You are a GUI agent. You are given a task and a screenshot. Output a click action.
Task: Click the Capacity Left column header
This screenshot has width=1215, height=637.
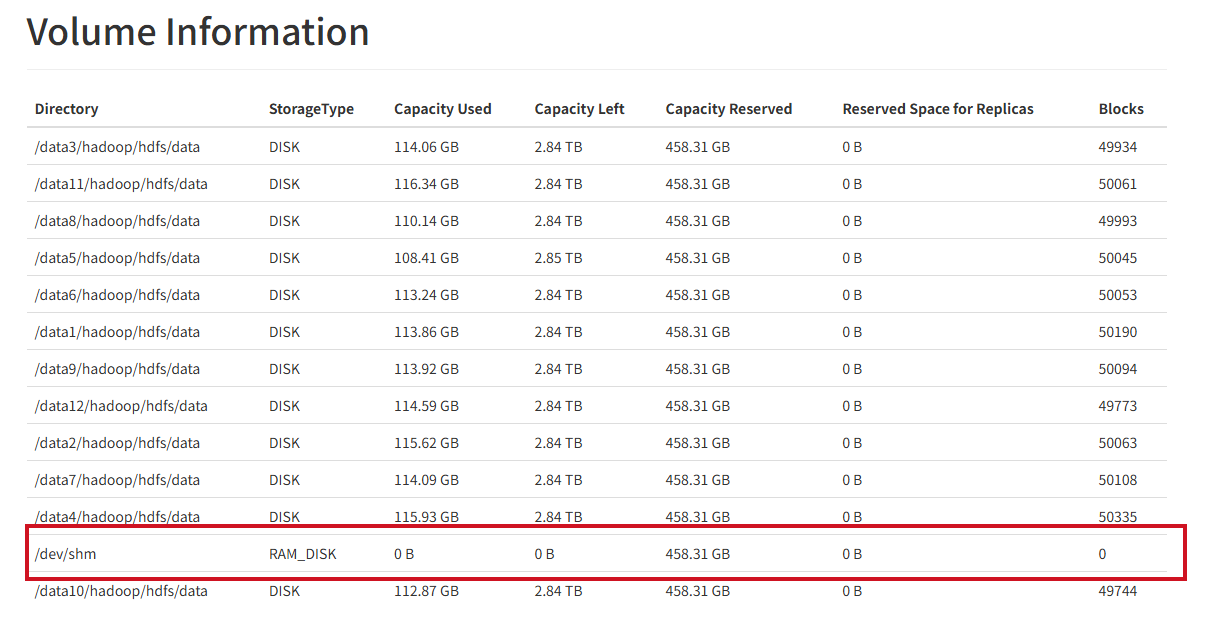pyautogui.click(x=579, y=109)
